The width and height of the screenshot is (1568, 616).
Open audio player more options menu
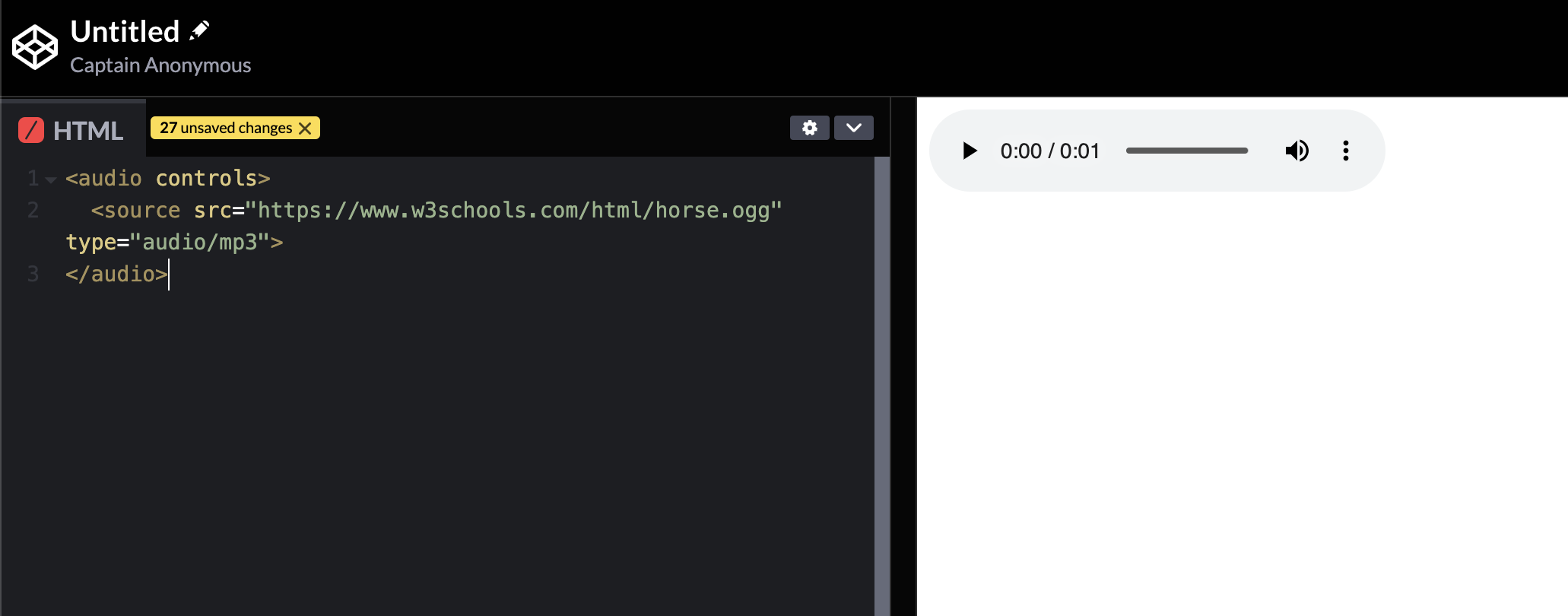[1346, 151]
